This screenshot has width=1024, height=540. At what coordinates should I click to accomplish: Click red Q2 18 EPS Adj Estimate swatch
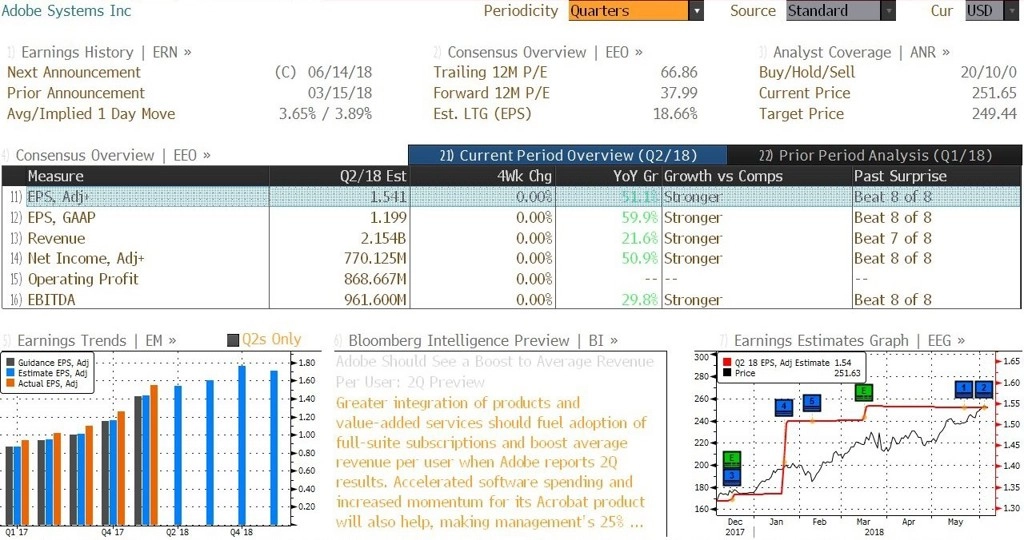pos(728,362)
